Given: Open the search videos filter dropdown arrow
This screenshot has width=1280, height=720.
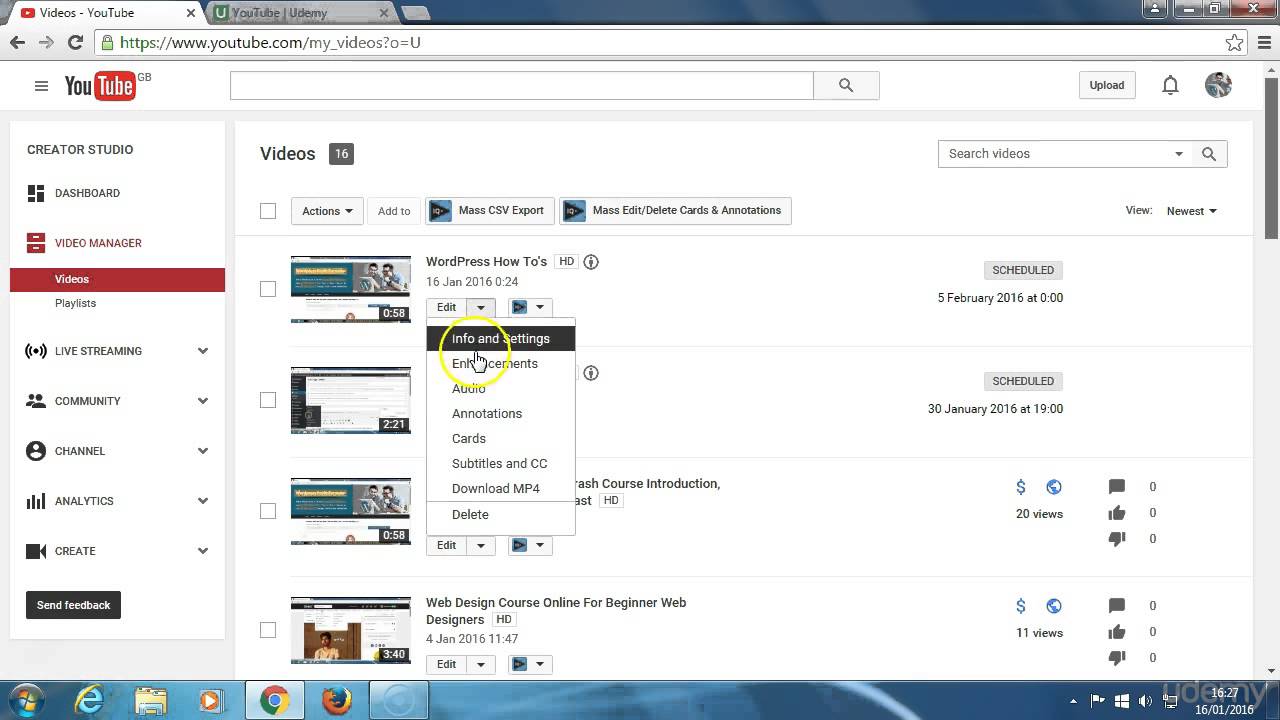Looking at the screenshot, I should (x=1179, y=154).
